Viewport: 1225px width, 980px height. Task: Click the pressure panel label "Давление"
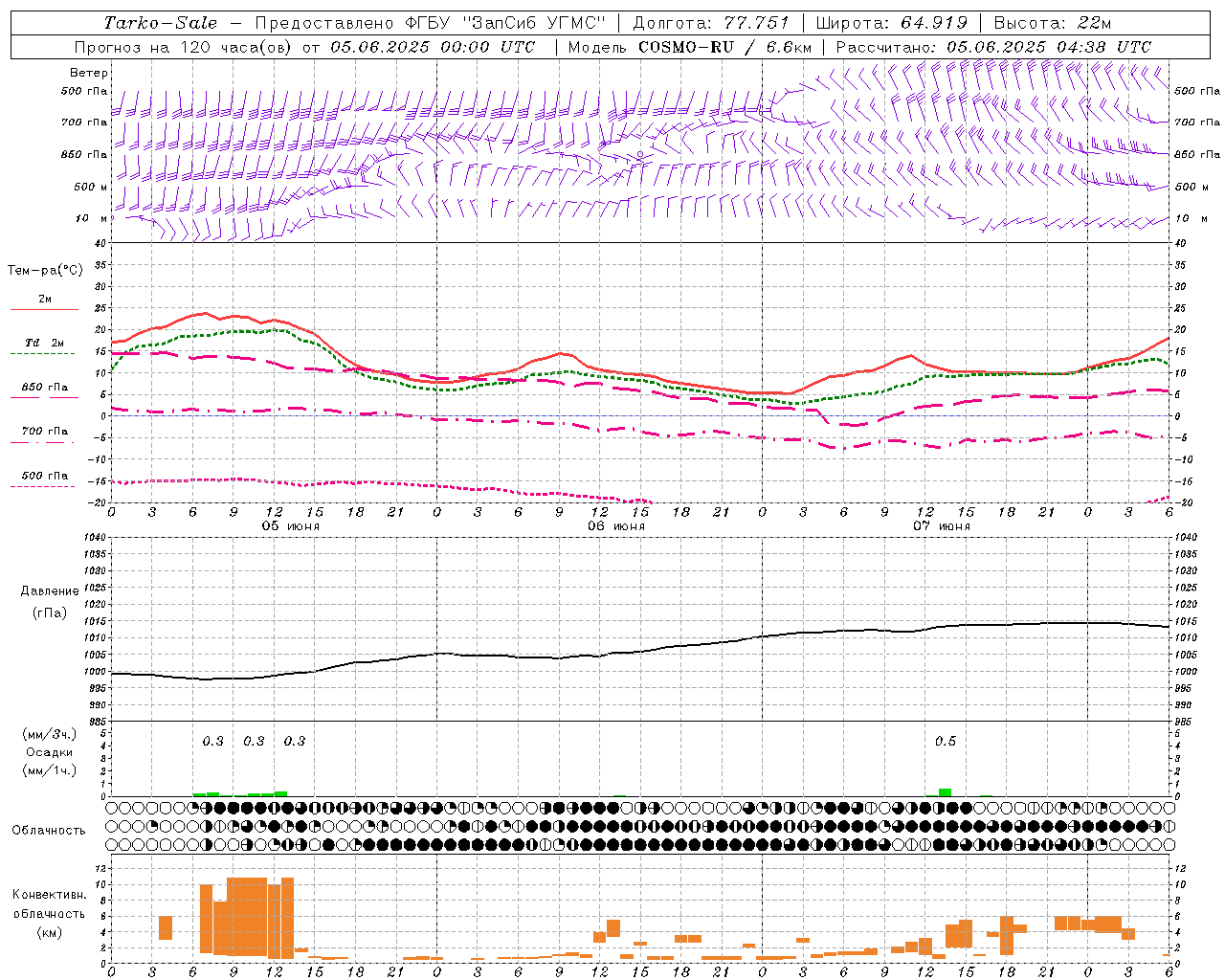click(50, 591)
